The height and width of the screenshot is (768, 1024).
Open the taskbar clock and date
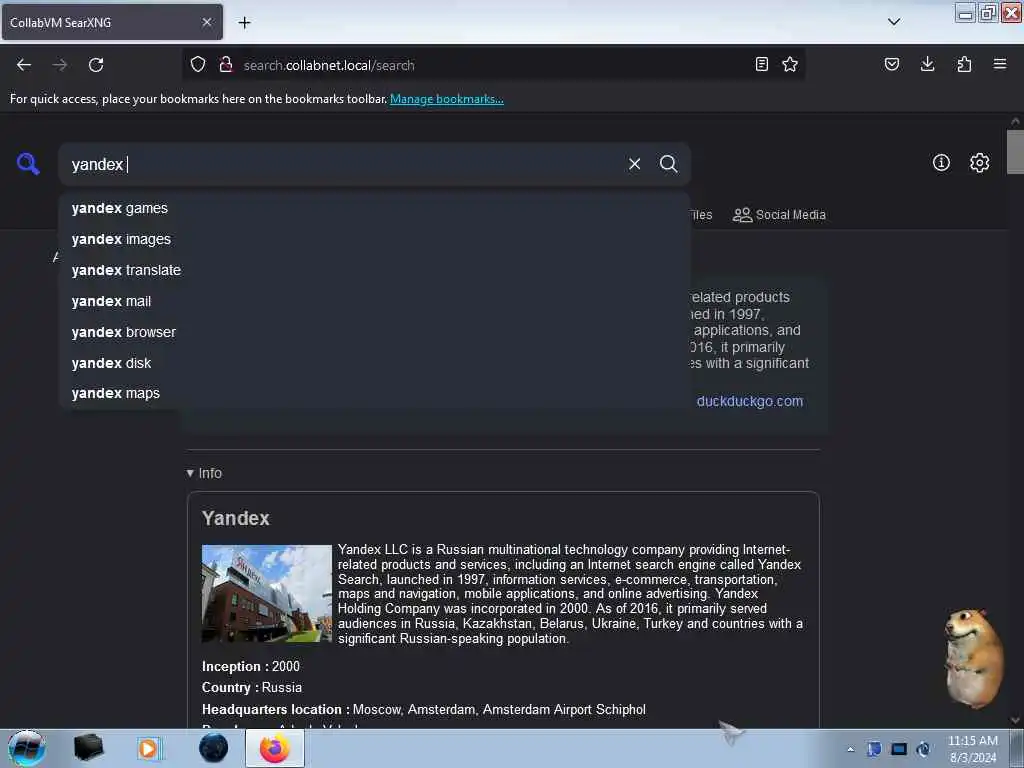tap(973, 749)
